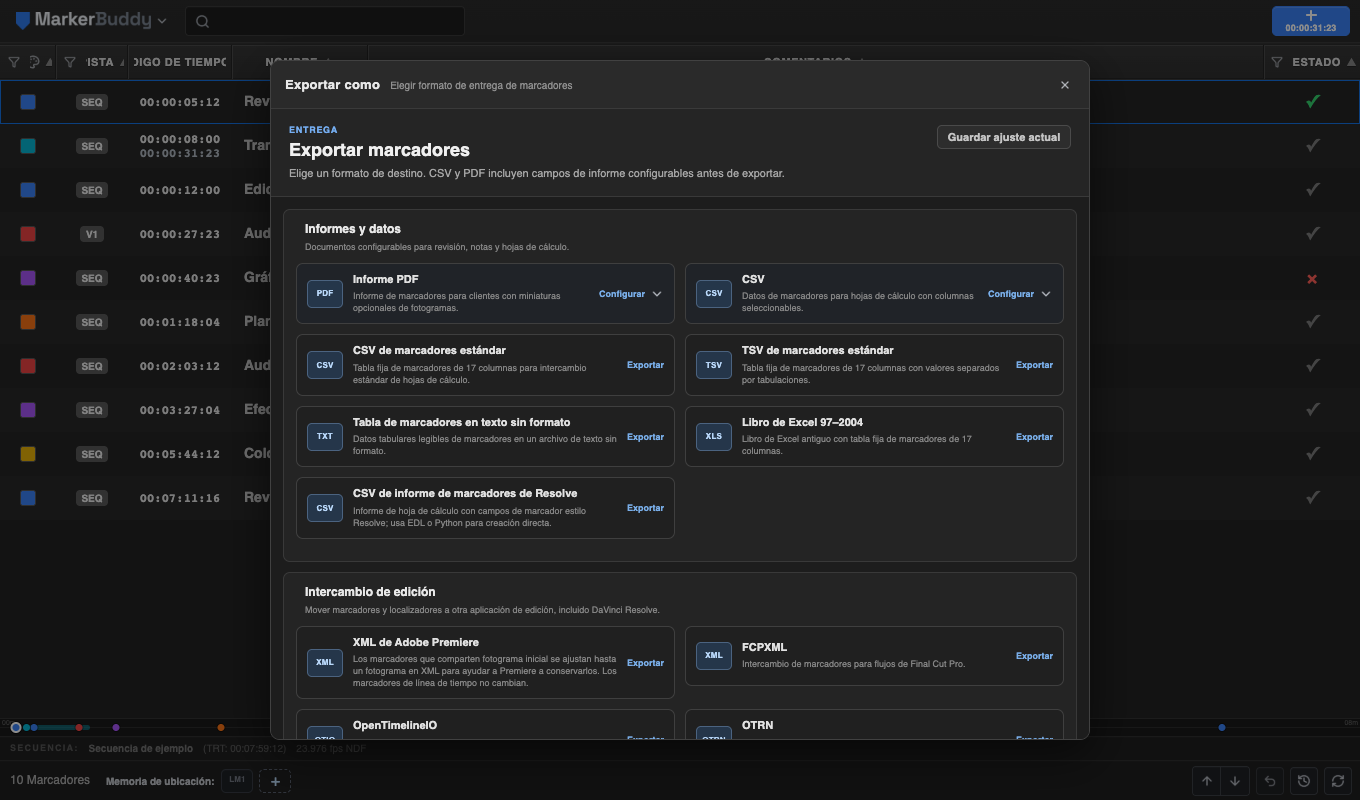Toggle the status check of the 00:03:27:04 marker

(1313, 410)
